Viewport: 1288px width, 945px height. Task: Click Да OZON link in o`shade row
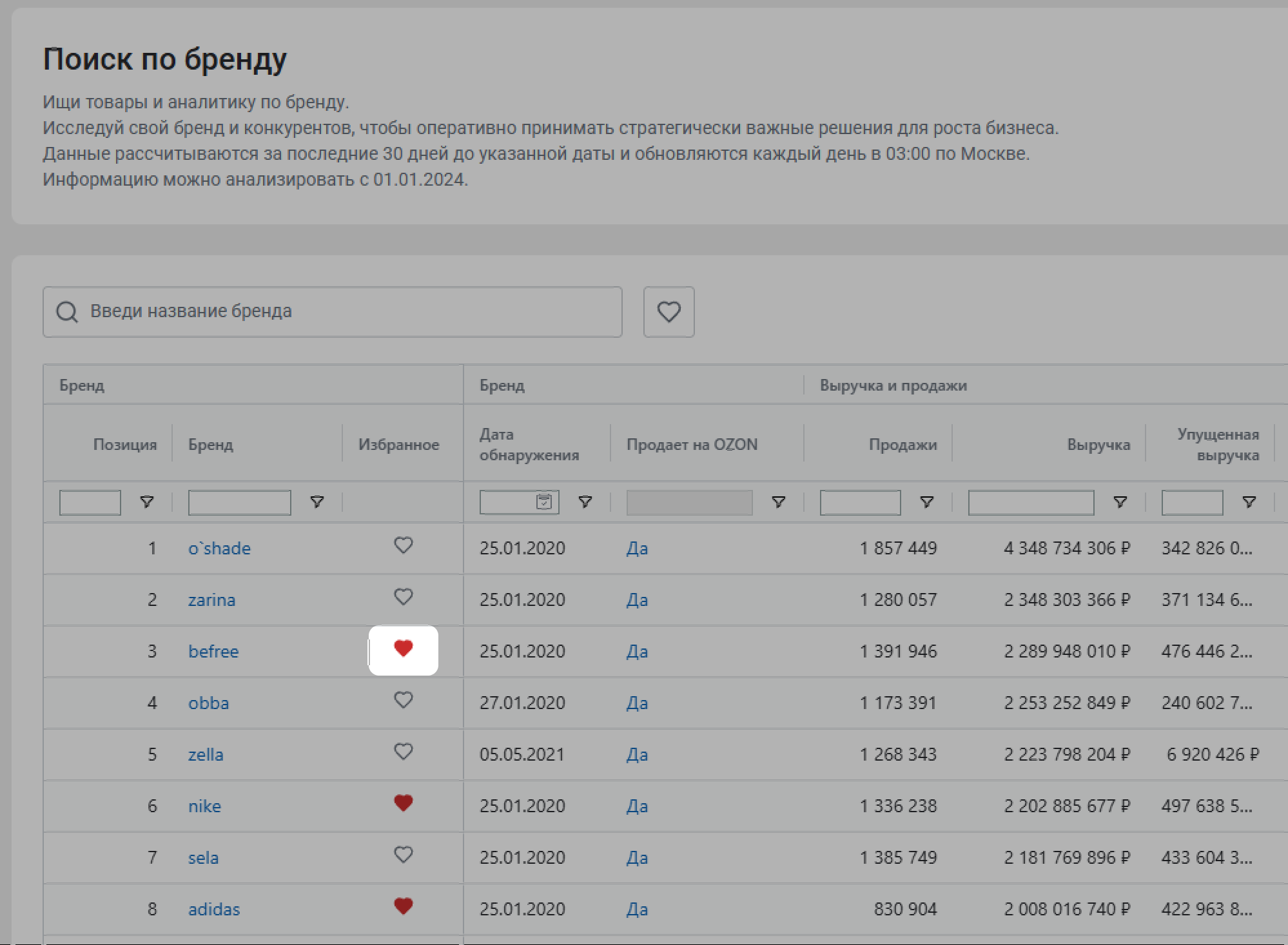click(637, 549)
